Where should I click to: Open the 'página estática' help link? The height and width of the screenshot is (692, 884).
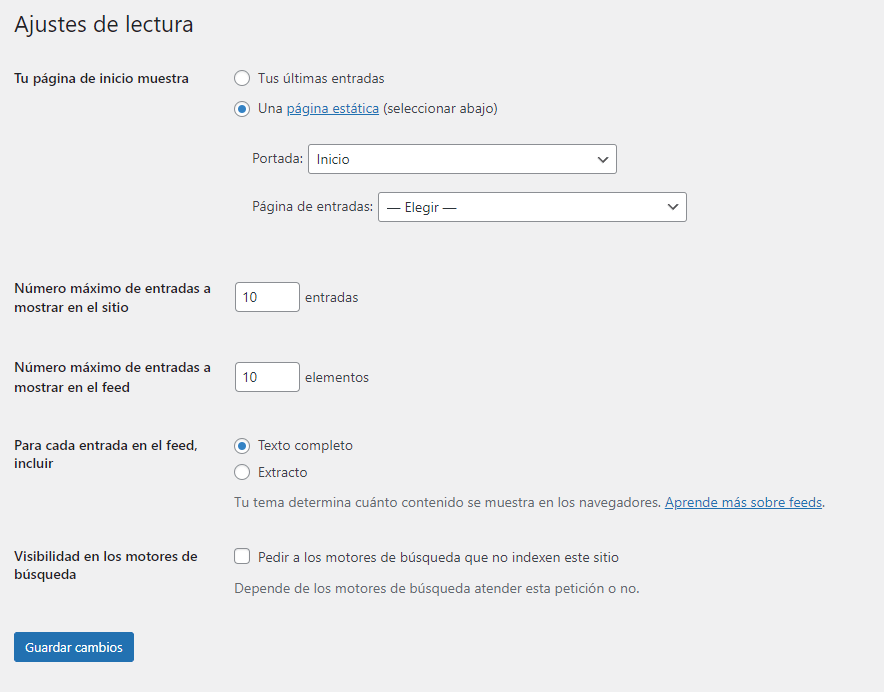coord(333,108)
